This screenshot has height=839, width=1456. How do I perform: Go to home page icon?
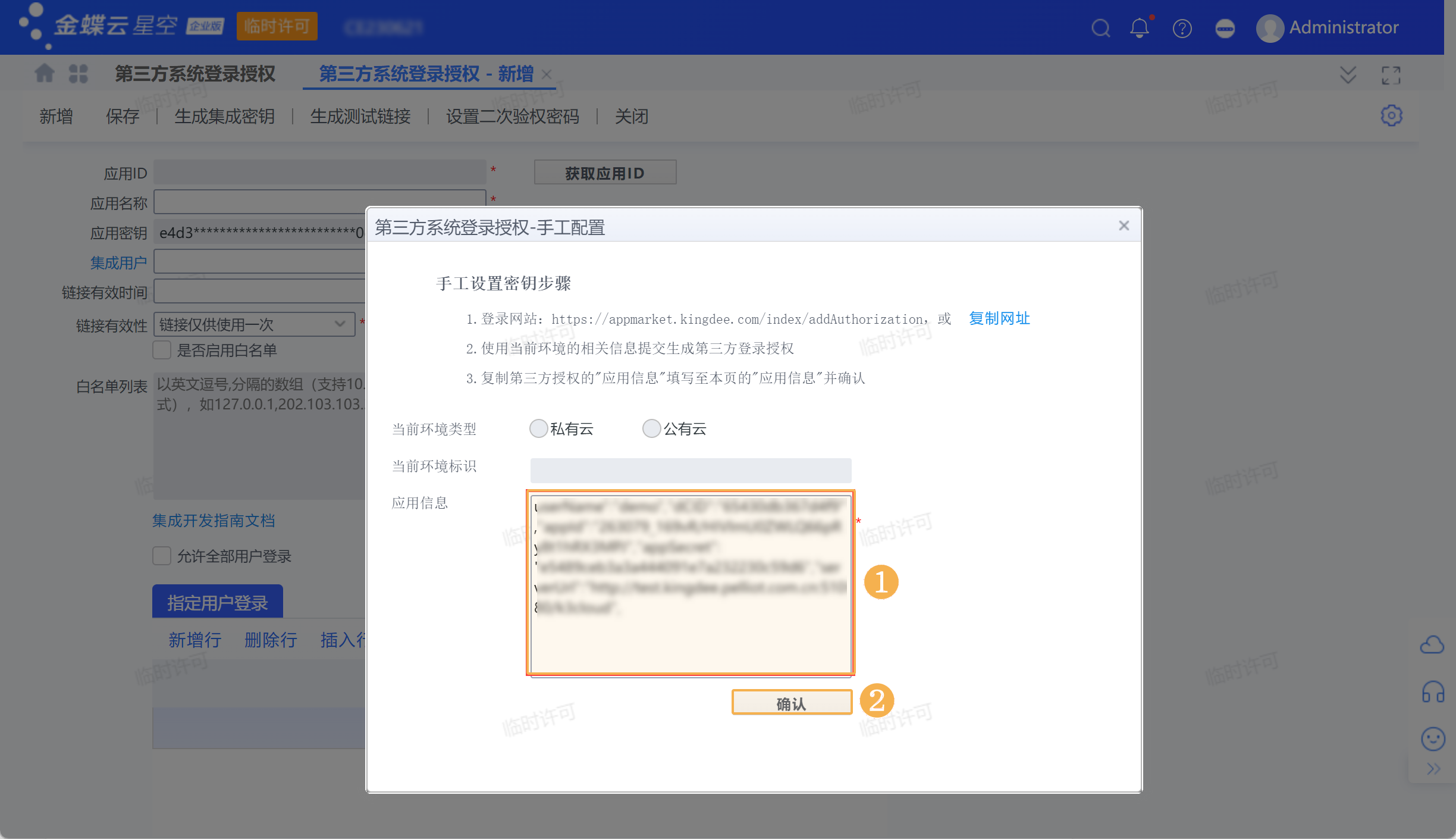[45, 74]
